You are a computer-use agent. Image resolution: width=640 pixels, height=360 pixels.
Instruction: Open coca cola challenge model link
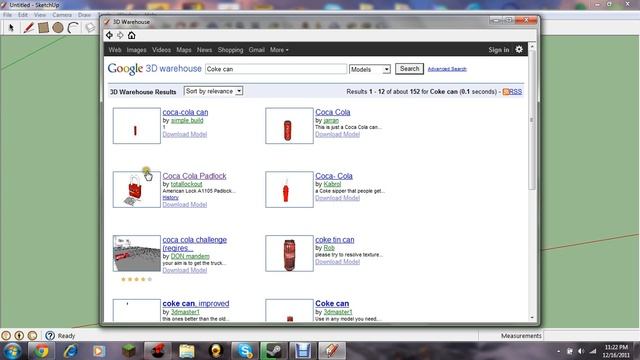click(195, 244)
